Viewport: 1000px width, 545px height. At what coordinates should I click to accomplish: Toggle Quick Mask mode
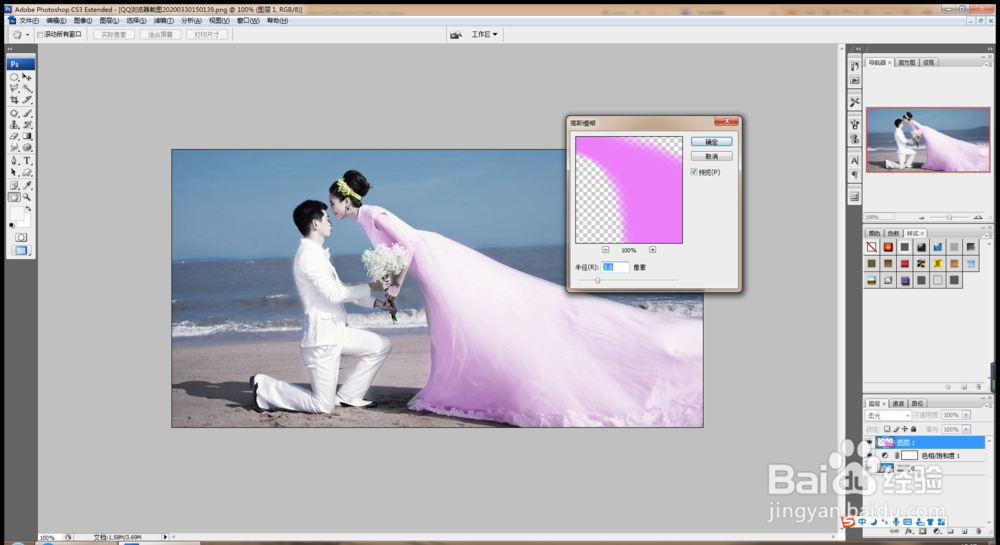tap(21, 237)
